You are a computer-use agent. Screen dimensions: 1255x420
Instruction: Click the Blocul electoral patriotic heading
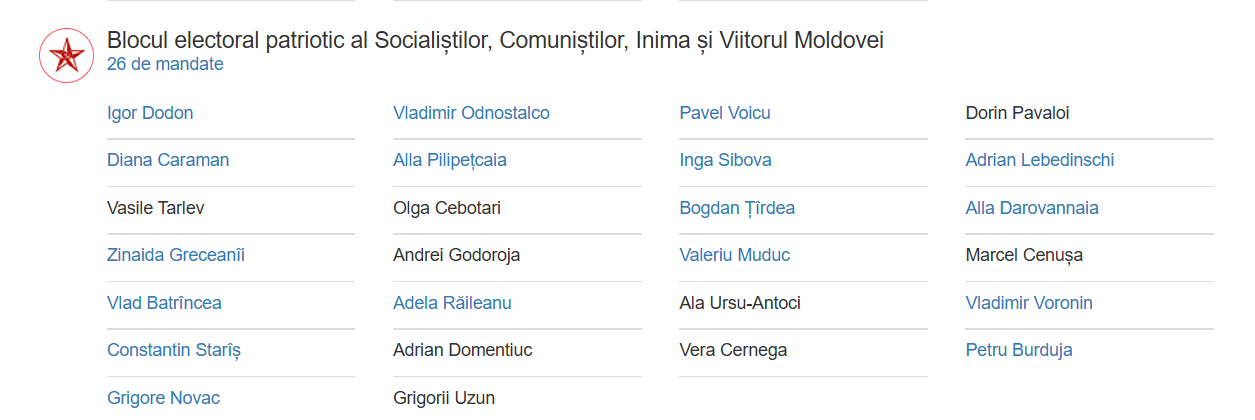coord(495,41)
